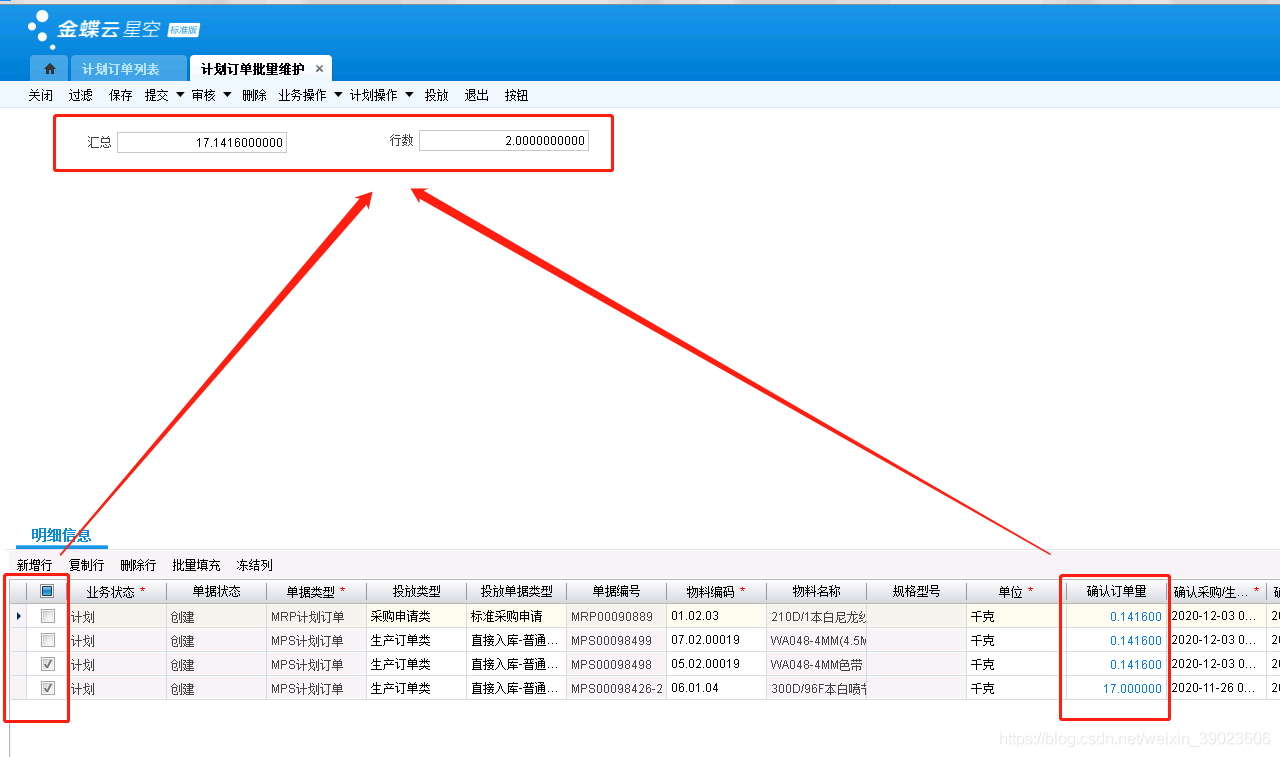Image resolution: width=1280 pixels, height=757 pixels.
Task: Save with the 保存 toolbar item
Action: click(120, 95)
